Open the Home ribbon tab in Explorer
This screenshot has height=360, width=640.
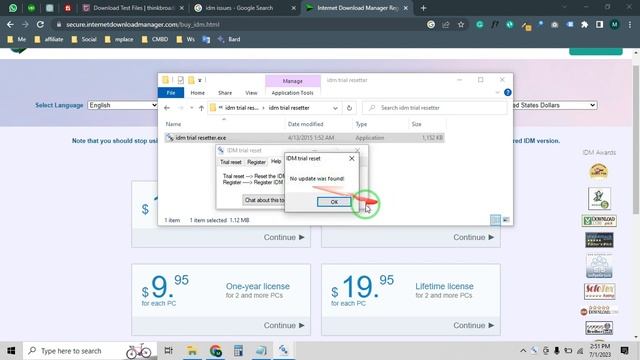click(x=198, y=93)
